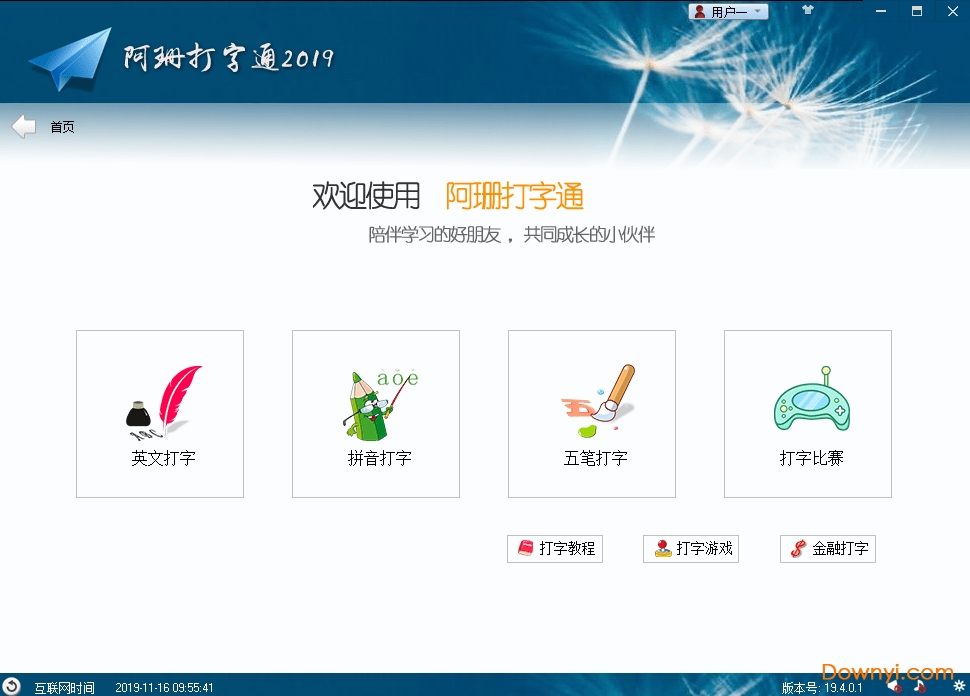Click the date-time display in status bar
This screenshot has width=970, height=696.
click(x=166, y=687)
